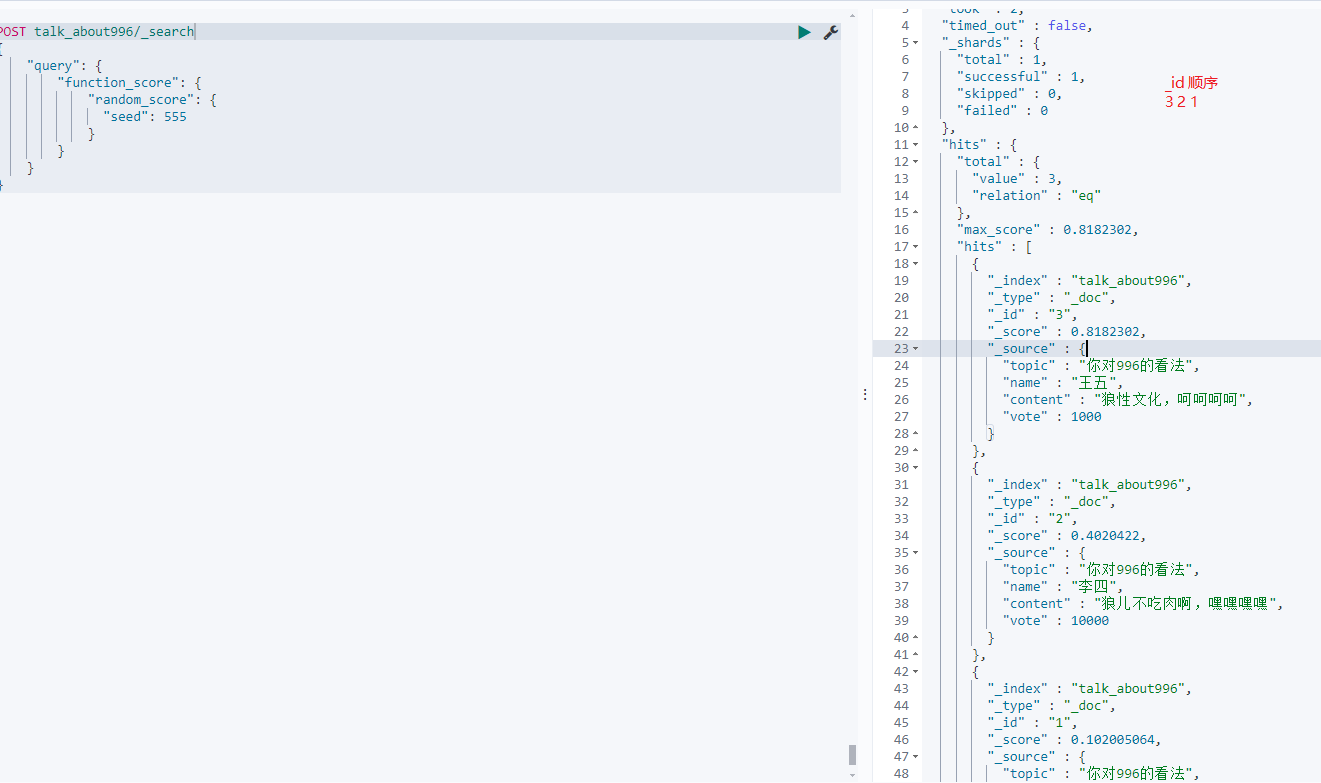Click the "_score" : 0.4020422 line
This screenshot has width=1321, height=783.
click(1066, 536)
